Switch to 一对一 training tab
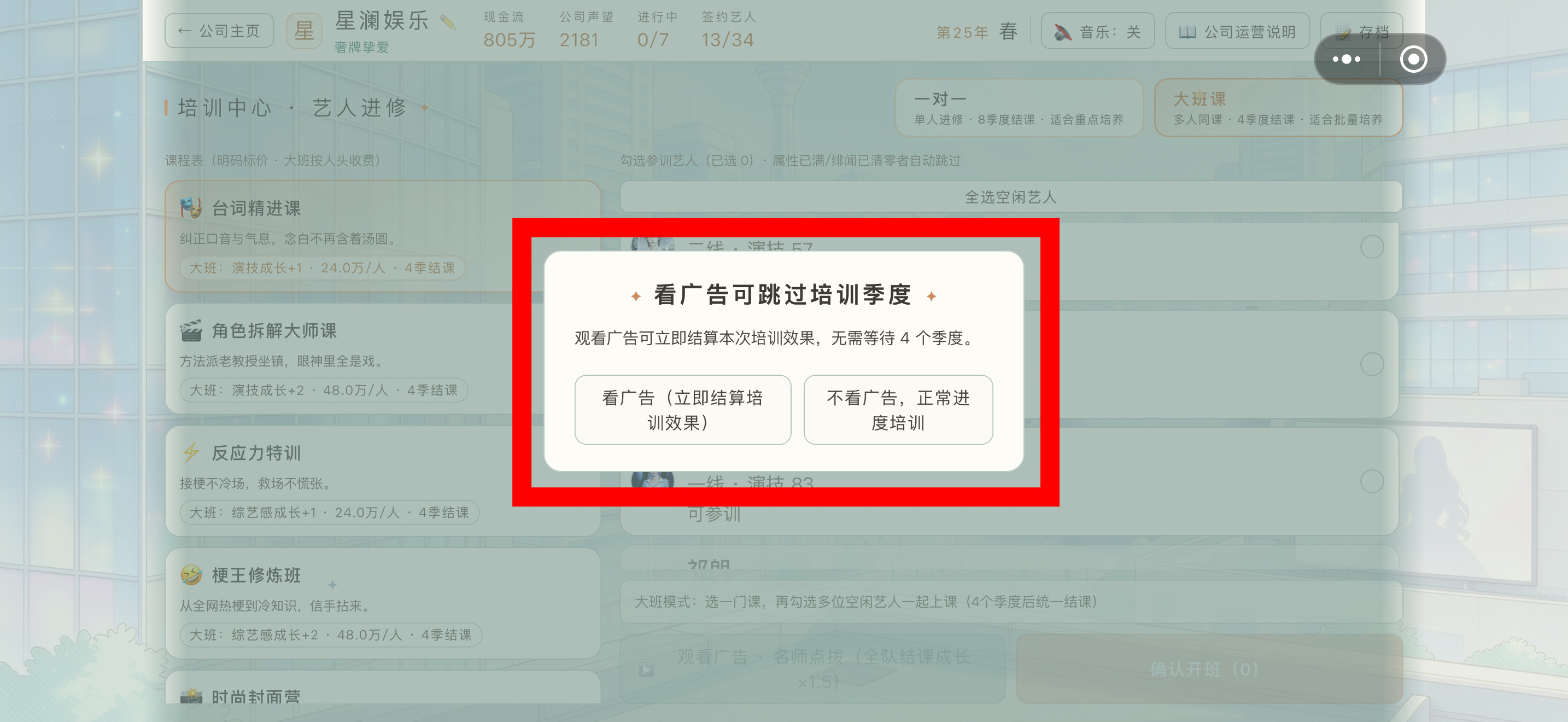The image size is (1568, 722). click(1019, 108)
